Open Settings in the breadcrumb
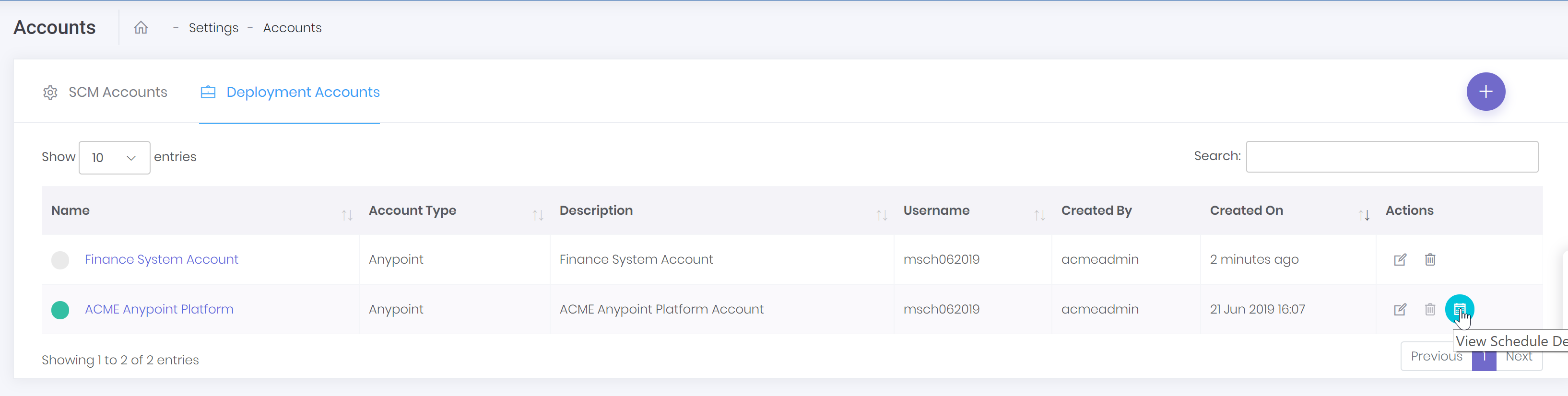 213,28
